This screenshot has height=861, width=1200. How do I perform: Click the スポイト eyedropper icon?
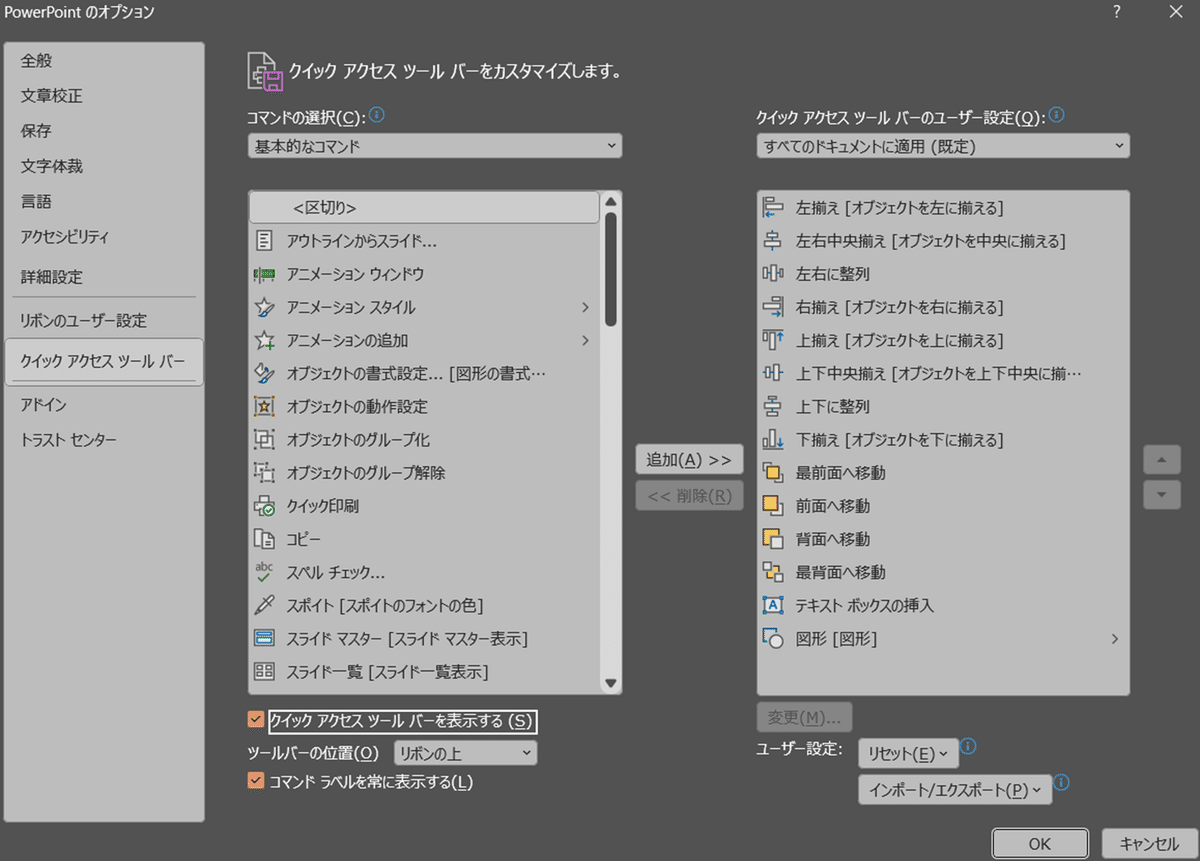pyautogui.click(x=264, y=605)
